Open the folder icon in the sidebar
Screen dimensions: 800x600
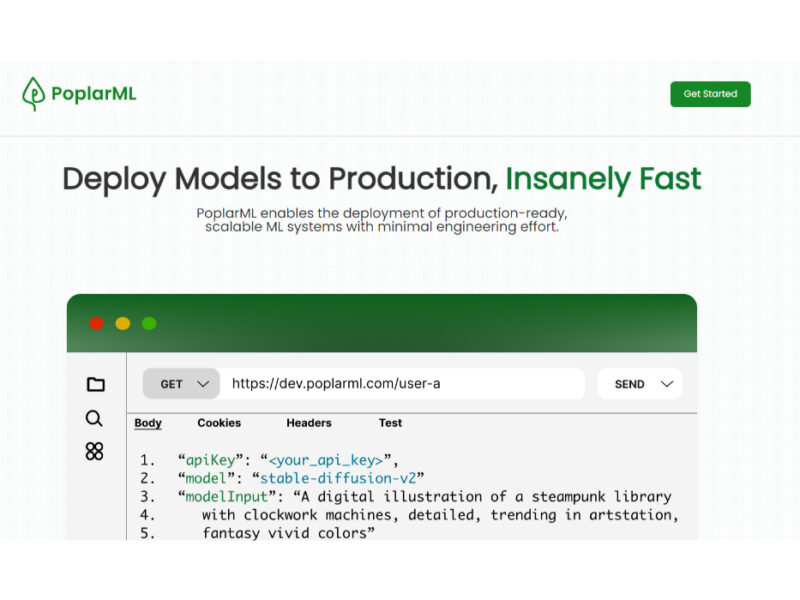(x=95, y=384)
